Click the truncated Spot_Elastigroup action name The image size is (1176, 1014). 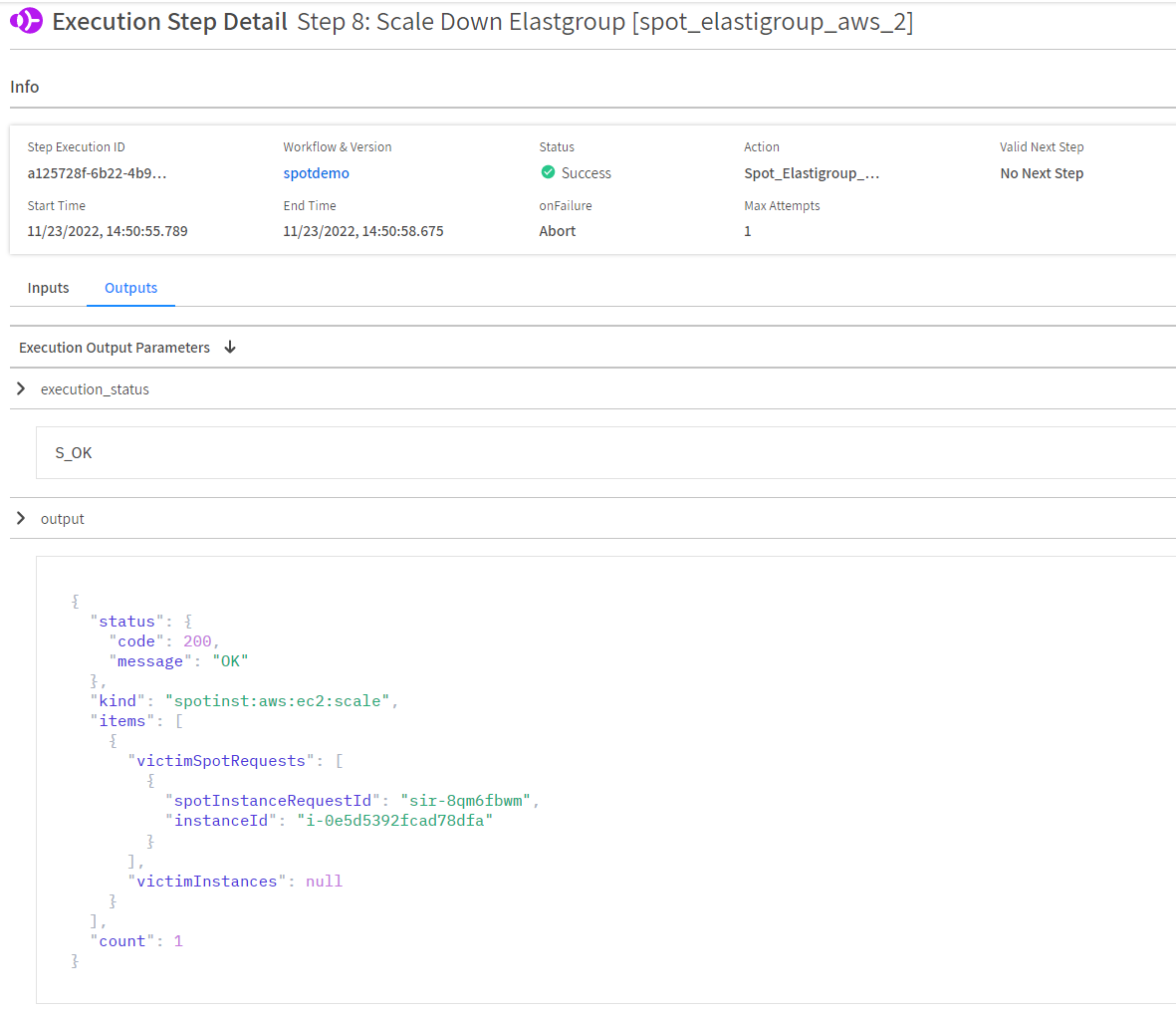[x=811, y=173]
